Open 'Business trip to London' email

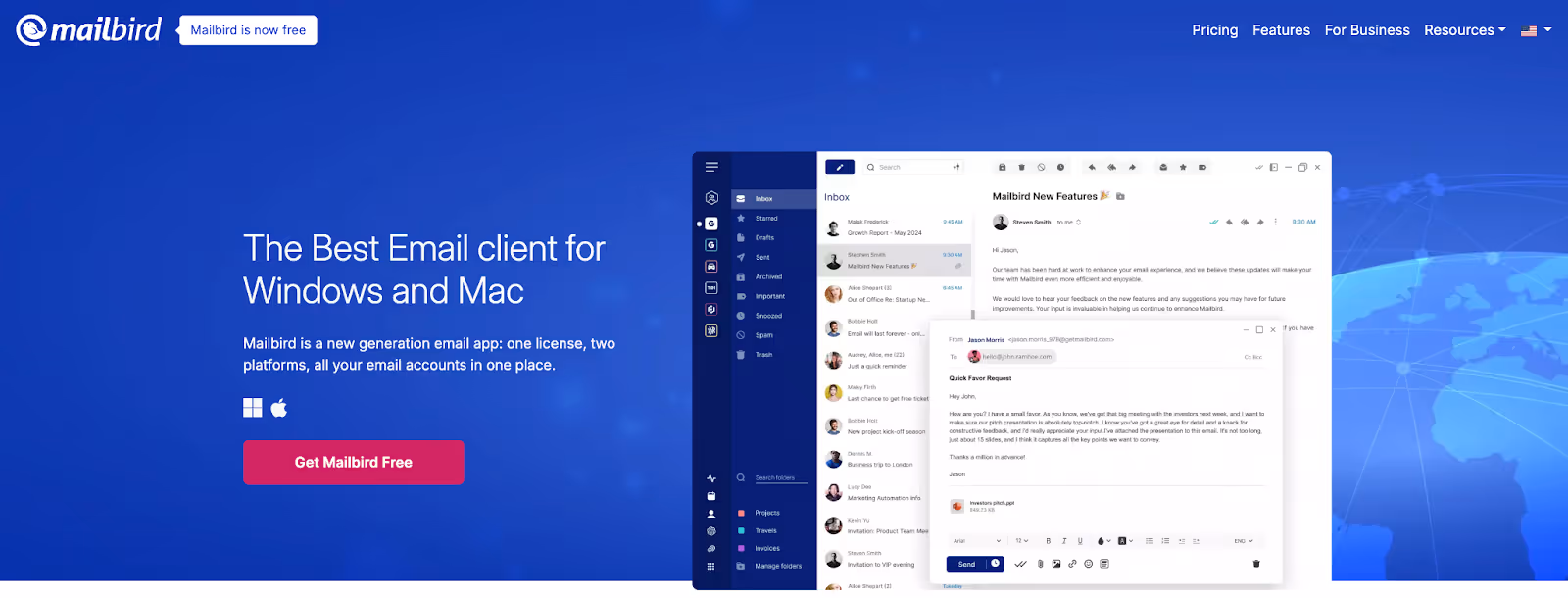click(874, 459)
